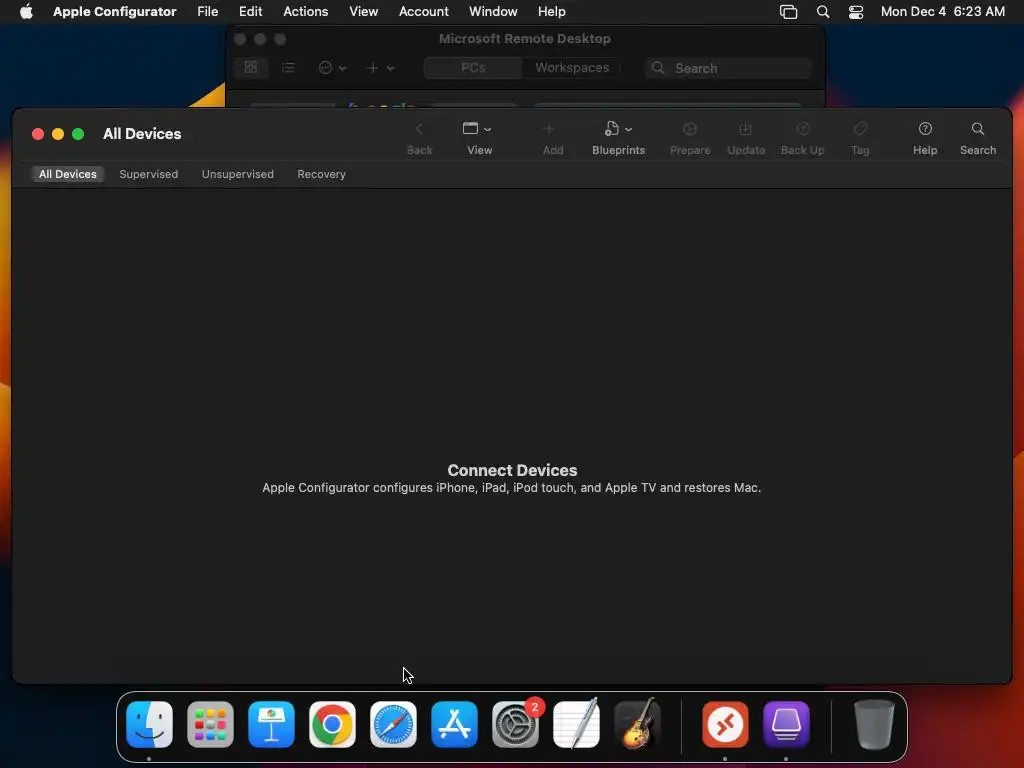This screenshot has height=768, width=1024.
Task: Click Search field in Remote Desktop window
Action: pyautogui.click(x=728, y=68)
